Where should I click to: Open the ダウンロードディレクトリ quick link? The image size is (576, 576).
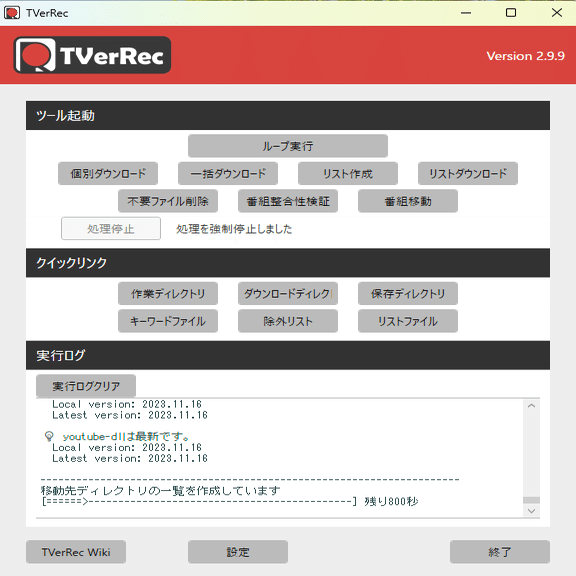(288, 294)
